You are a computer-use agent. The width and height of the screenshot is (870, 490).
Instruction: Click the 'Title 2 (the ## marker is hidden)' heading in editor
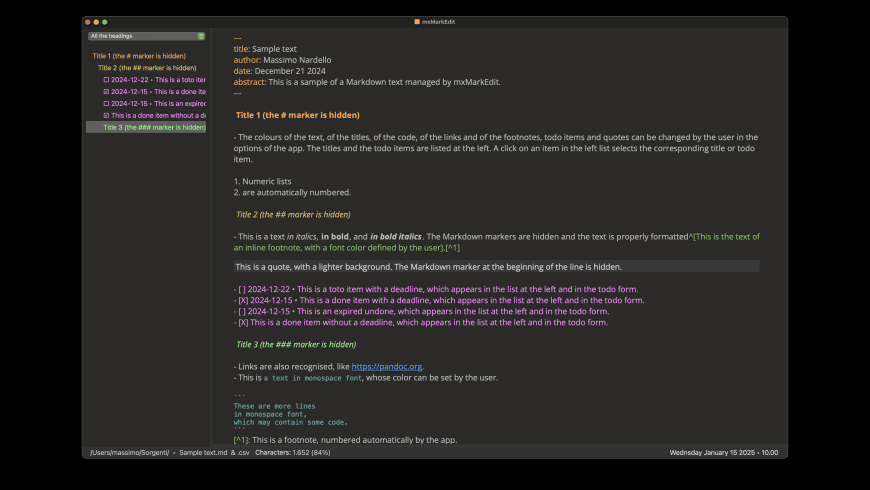point(293,214)
